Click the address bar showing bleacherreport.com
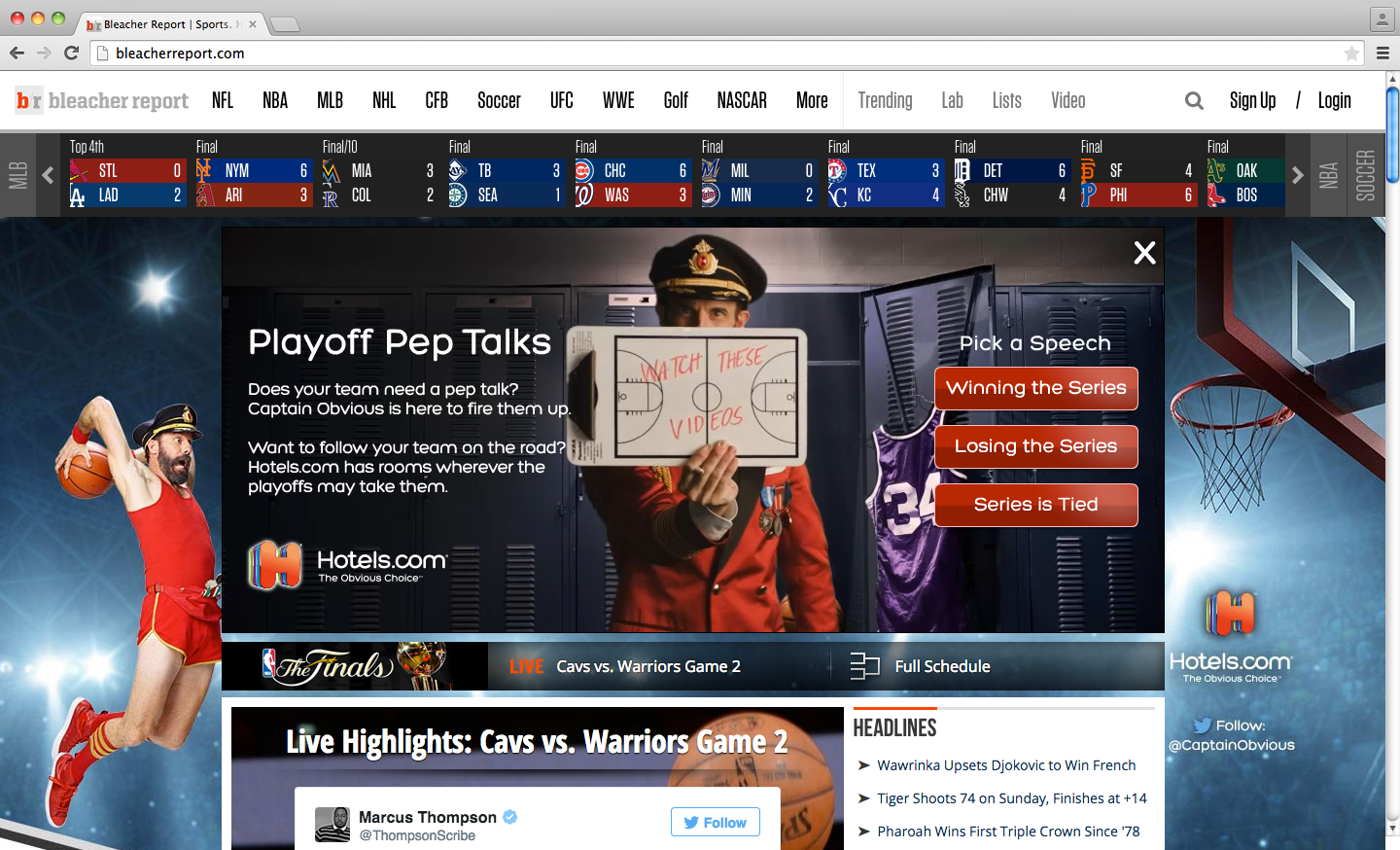Viewport: 1400px width, 850px height. tap(727, 53)
